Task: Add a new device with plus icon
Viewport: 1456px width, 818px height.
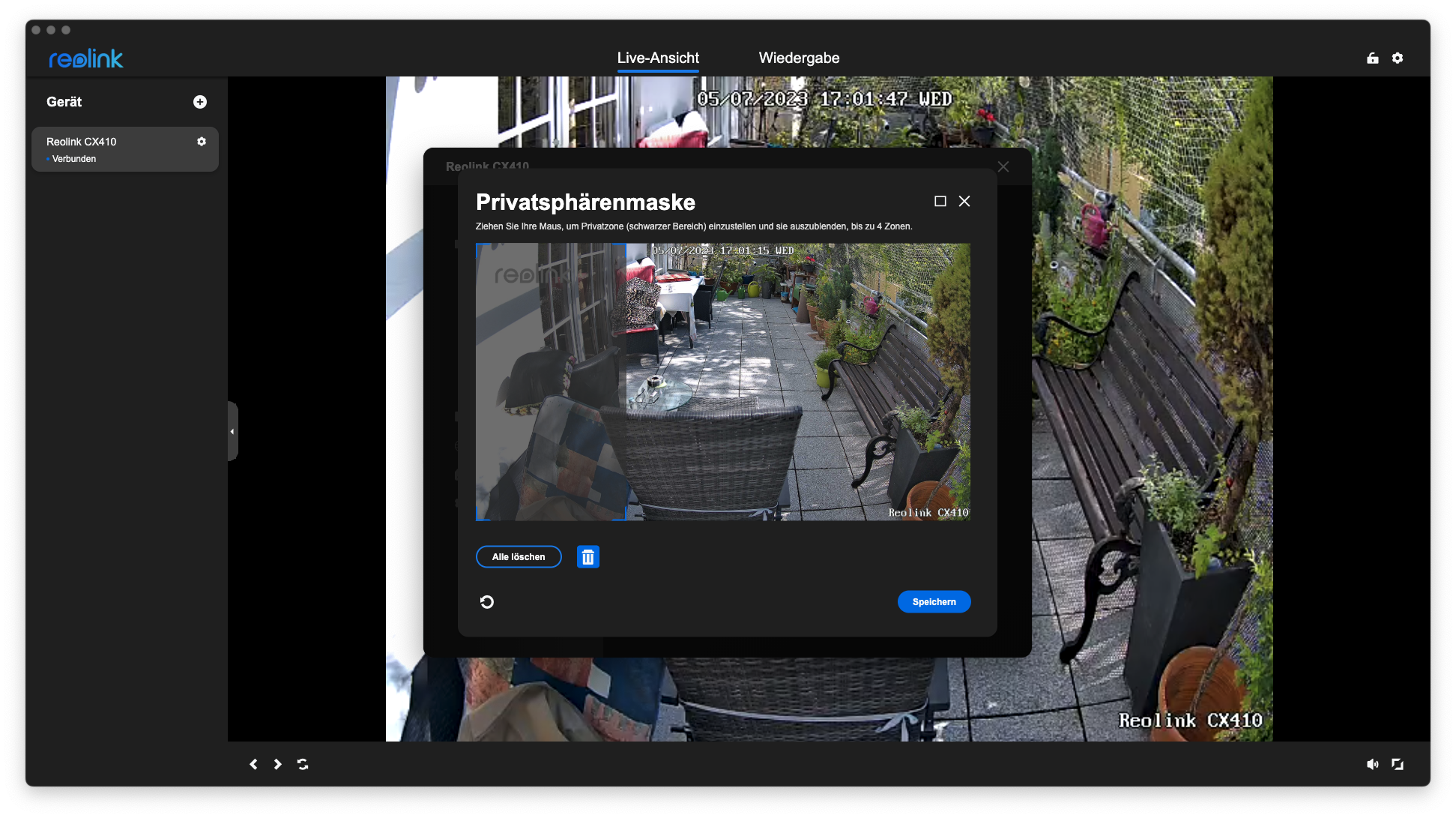Action: 200,102
